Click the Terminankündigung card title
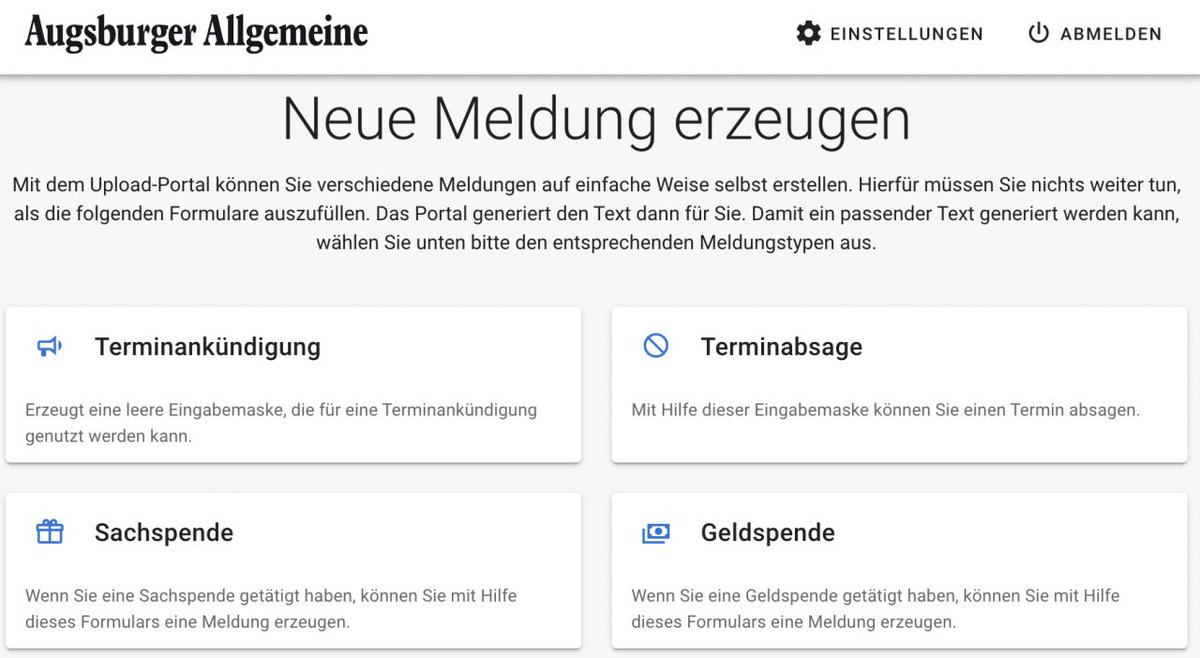Viewport: 1200px width, 658px height. tap(207, 347)
